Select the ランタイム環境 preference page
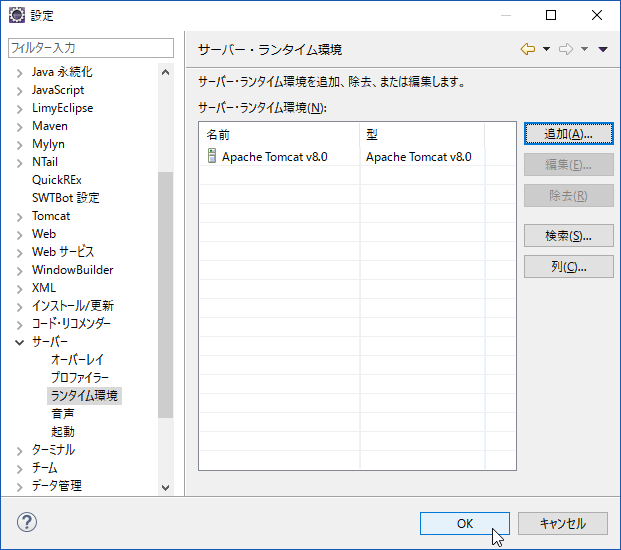The width and height of the screenshot is (621, 550). click(84, 396)
